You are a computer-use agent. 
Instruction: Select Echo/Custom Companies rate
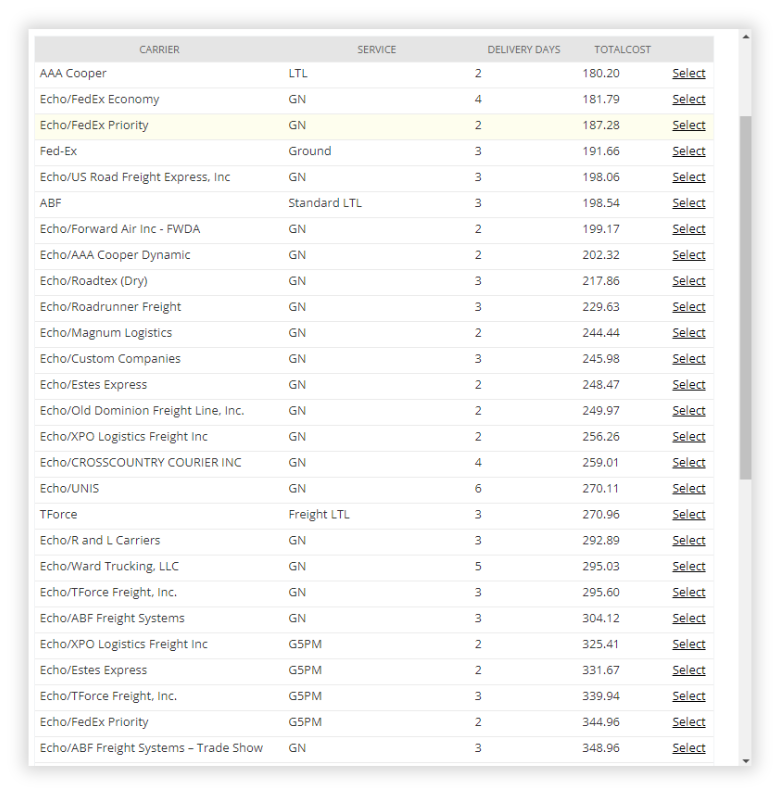pos(689,359)
